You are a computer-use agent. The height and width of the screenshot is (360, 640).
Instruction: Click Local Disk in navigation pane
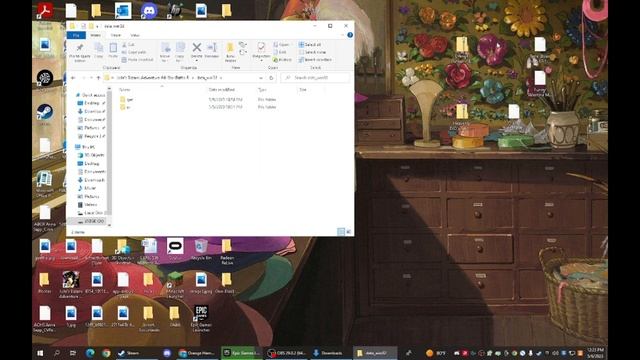[91, 213]
